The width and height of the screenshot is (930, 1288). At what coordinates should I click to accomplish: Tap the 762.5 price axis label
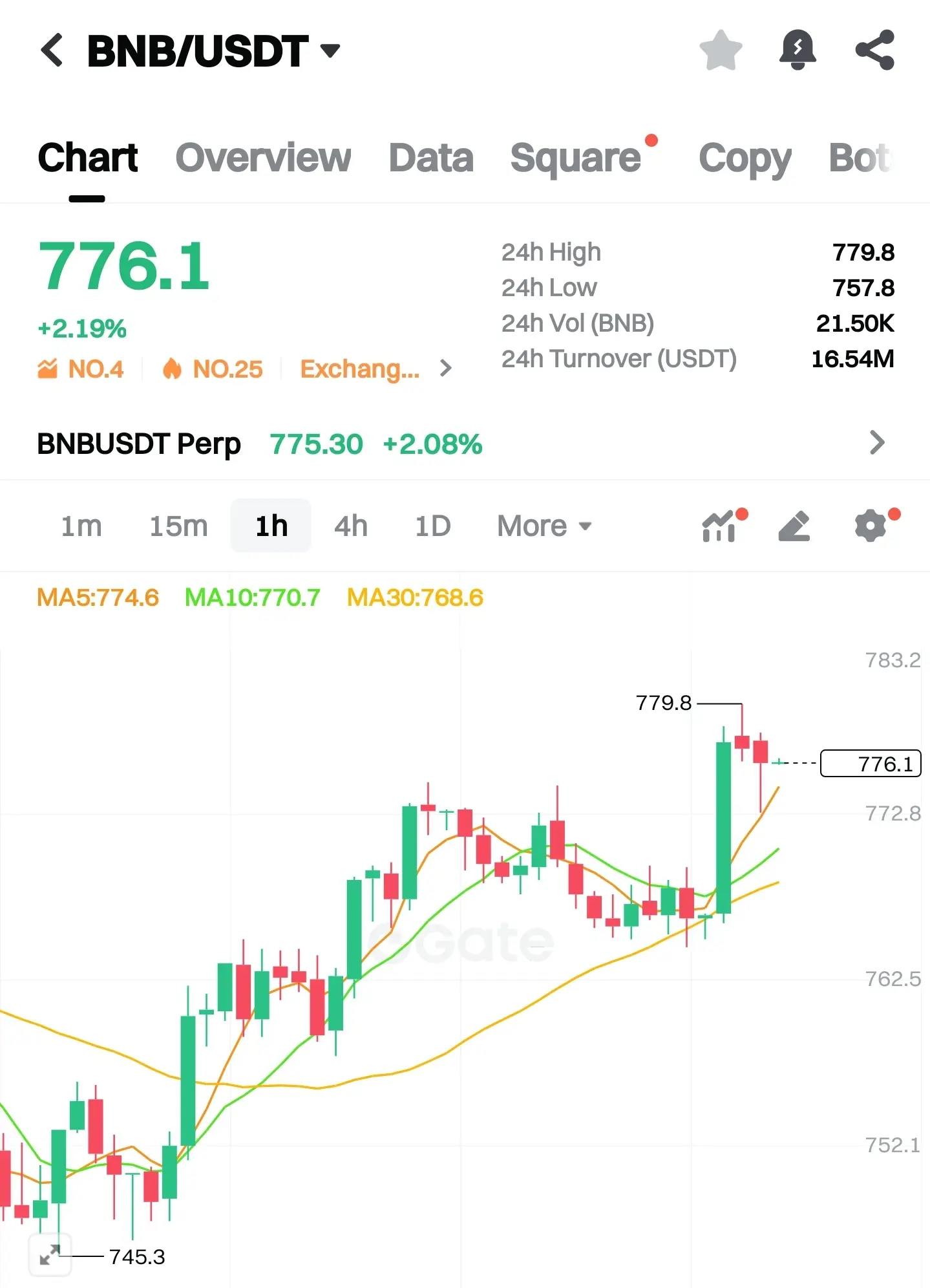click(x=893, y=979)
